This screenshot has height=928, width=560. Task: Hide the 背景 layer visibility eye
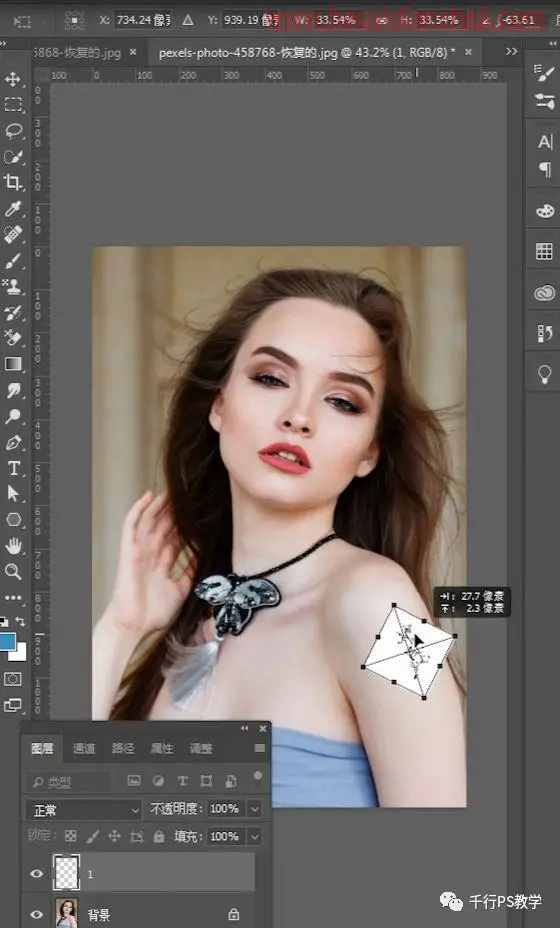pos(37,914)
